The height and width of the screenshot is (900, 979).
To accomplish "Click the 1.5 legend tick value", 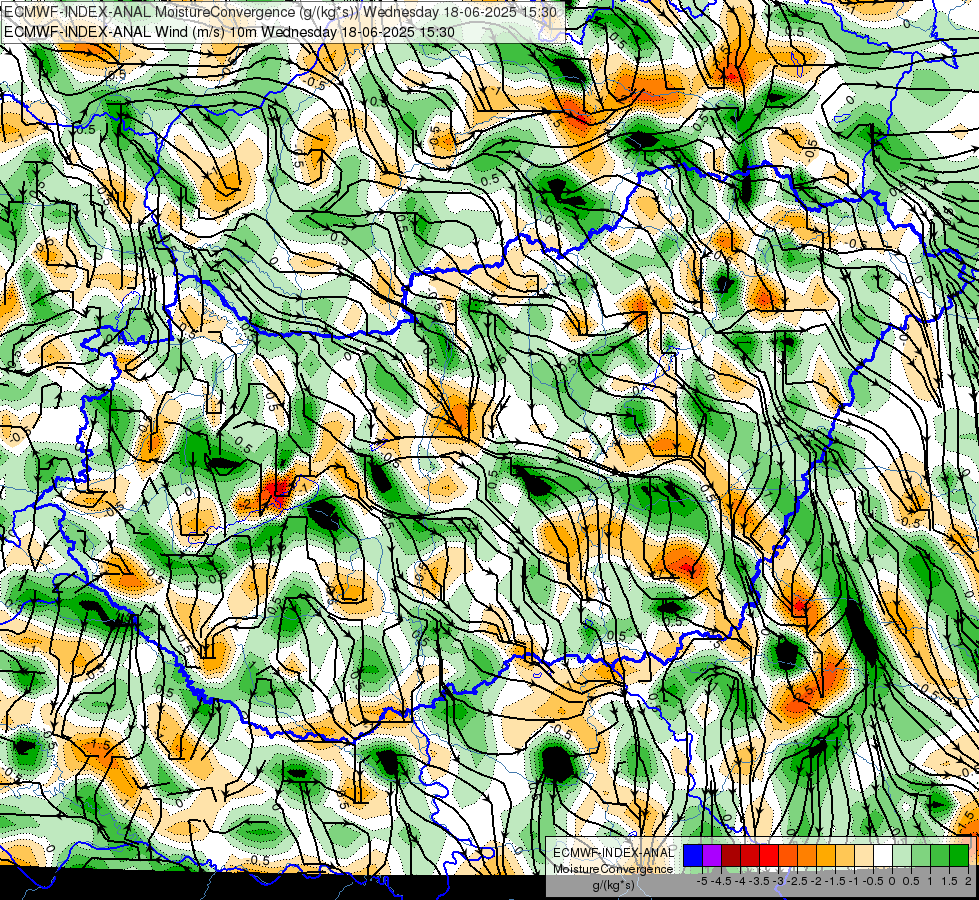I will tap(949, 881).
